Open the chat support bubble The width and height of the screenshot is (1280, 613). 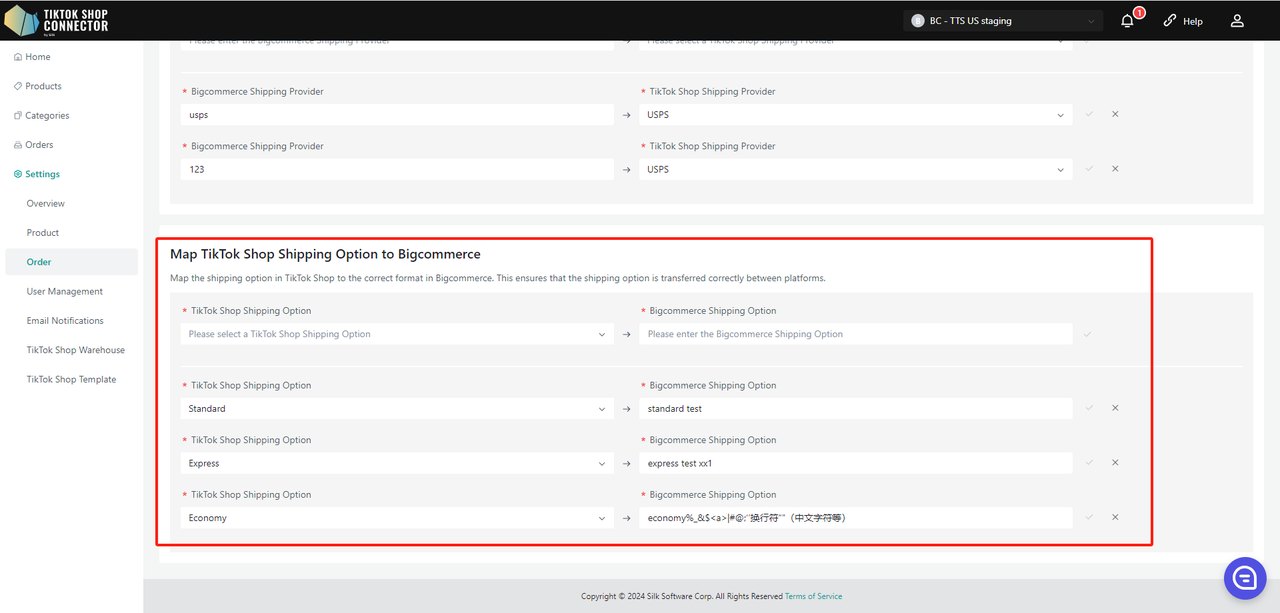(x=1245, y=578)
